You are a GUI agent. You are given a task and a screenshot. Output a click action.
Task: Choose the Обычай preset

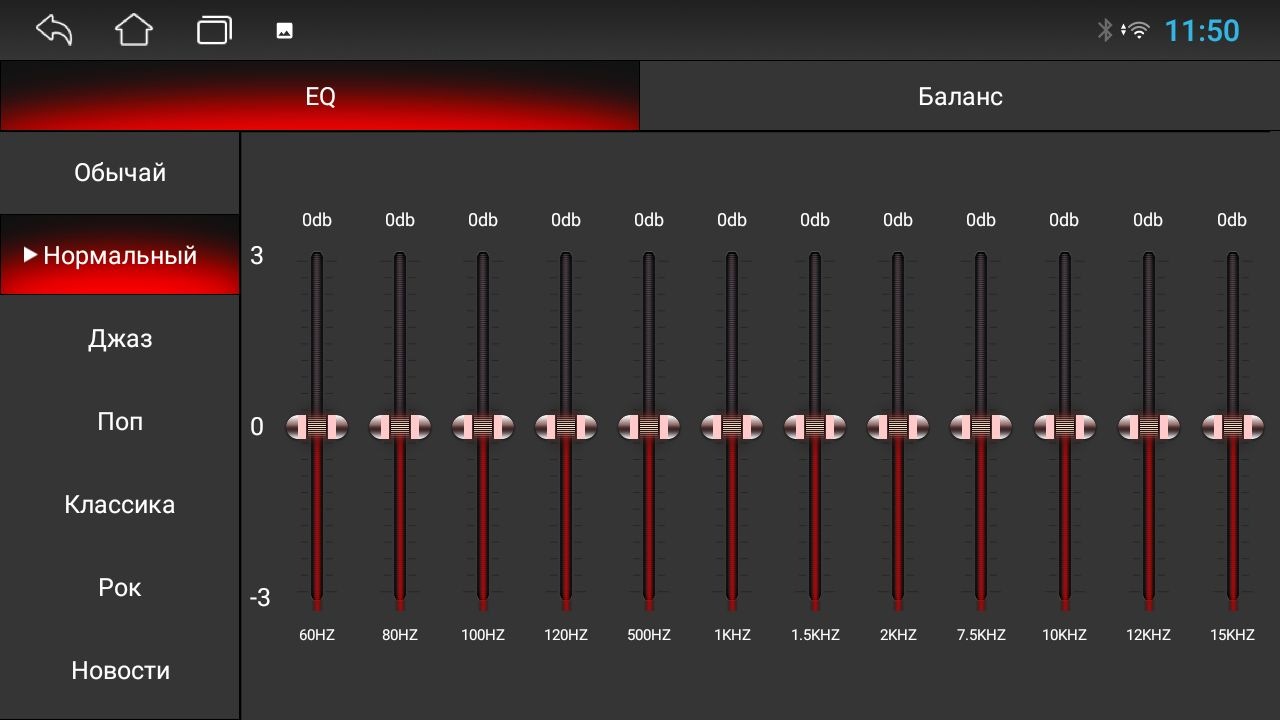point(120,173)
